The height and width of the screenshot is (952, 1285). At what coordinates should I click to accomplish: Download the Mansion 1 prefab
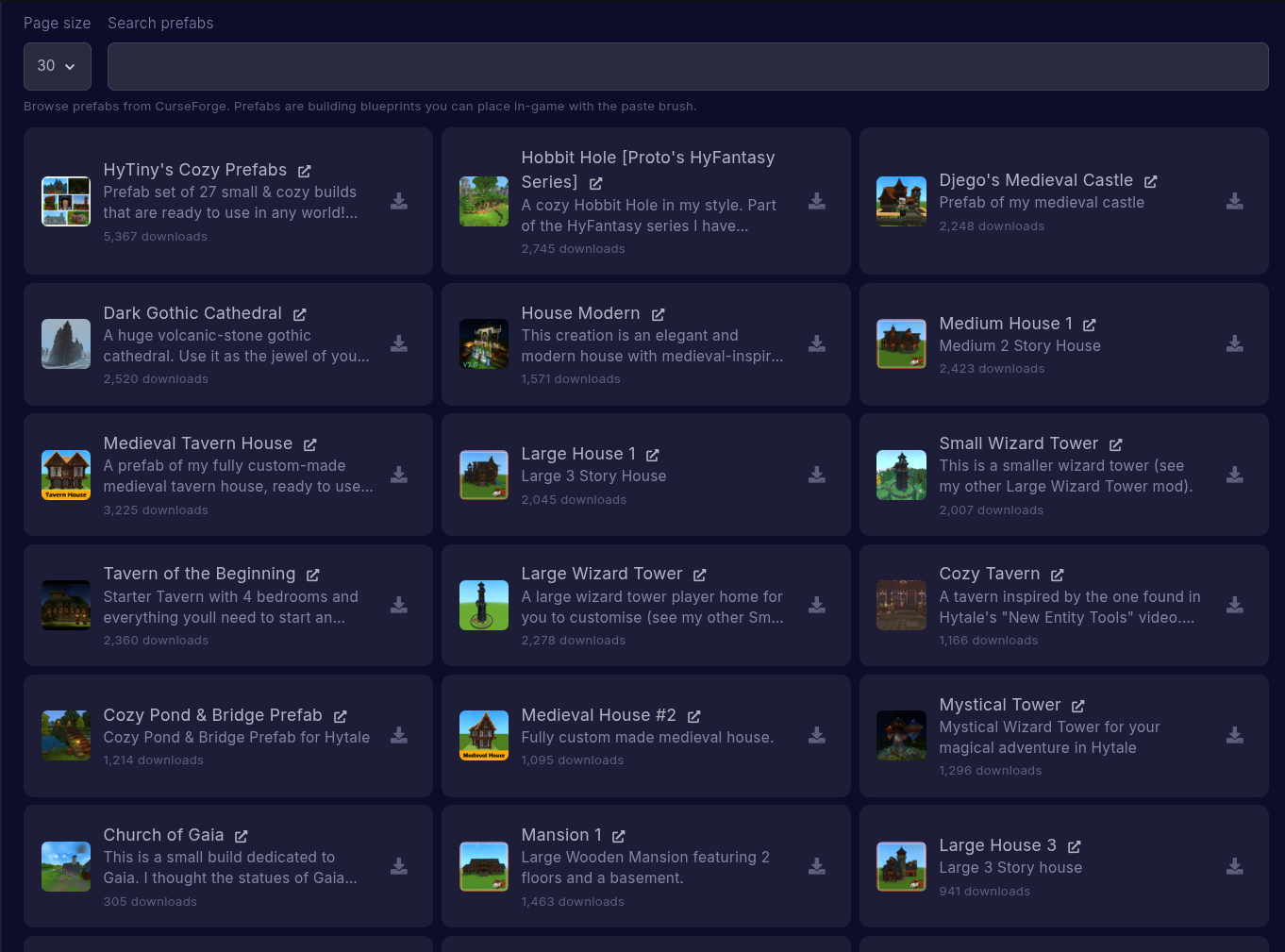[x=816, y=865]
